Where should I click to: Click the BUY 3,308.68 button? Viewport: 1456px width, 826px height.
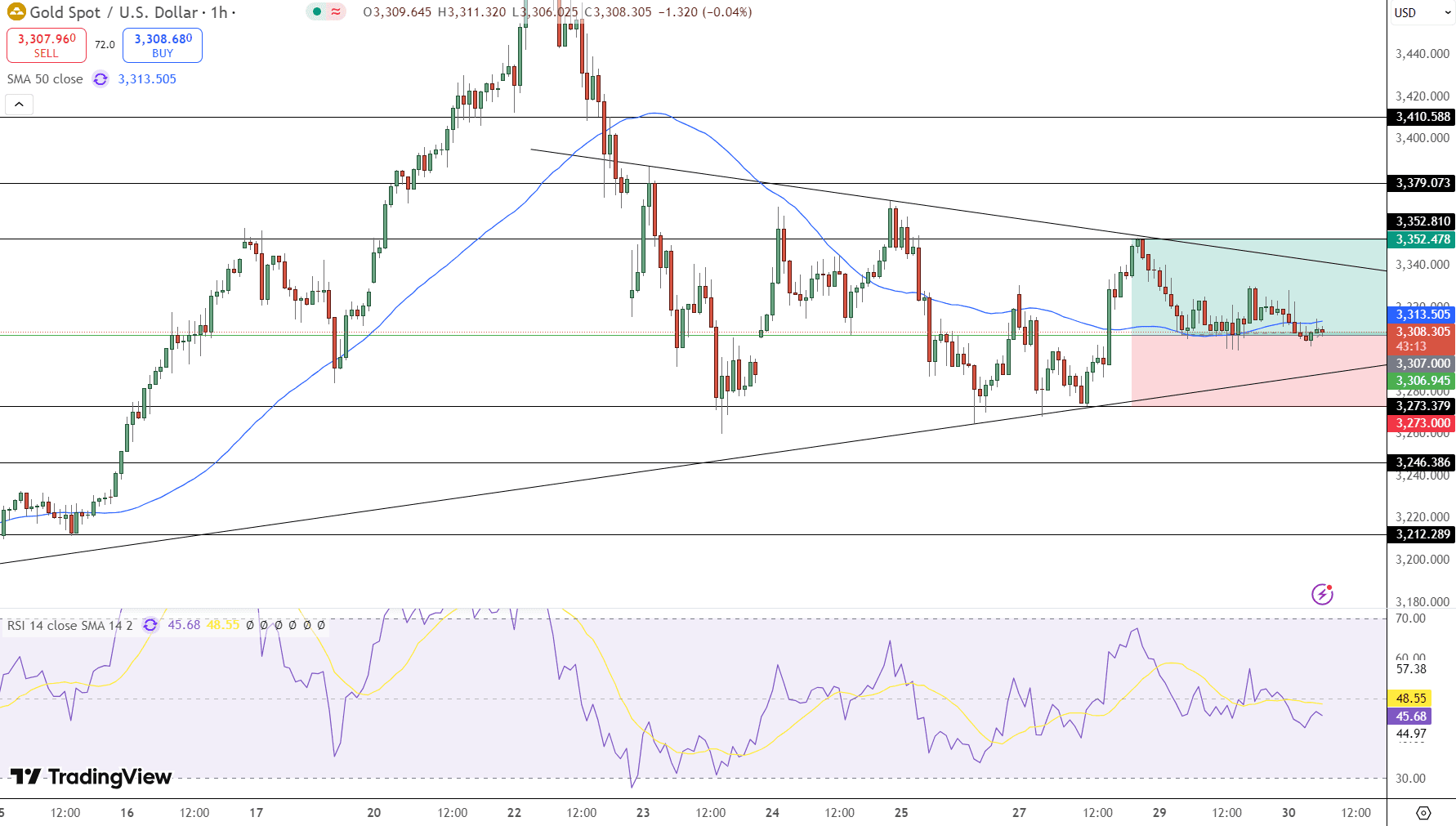click(163, 46)
